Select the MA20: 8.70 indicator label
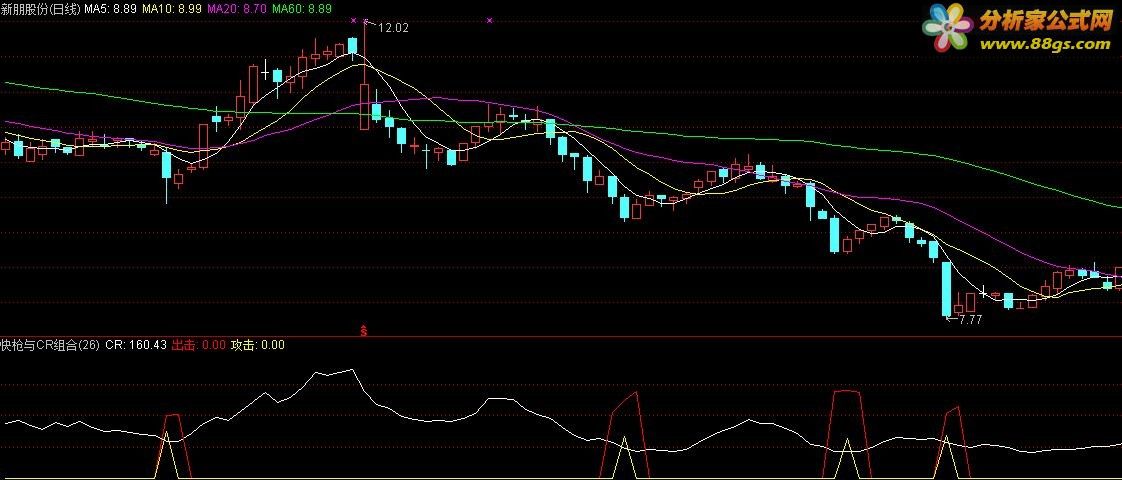 (237, 9)
